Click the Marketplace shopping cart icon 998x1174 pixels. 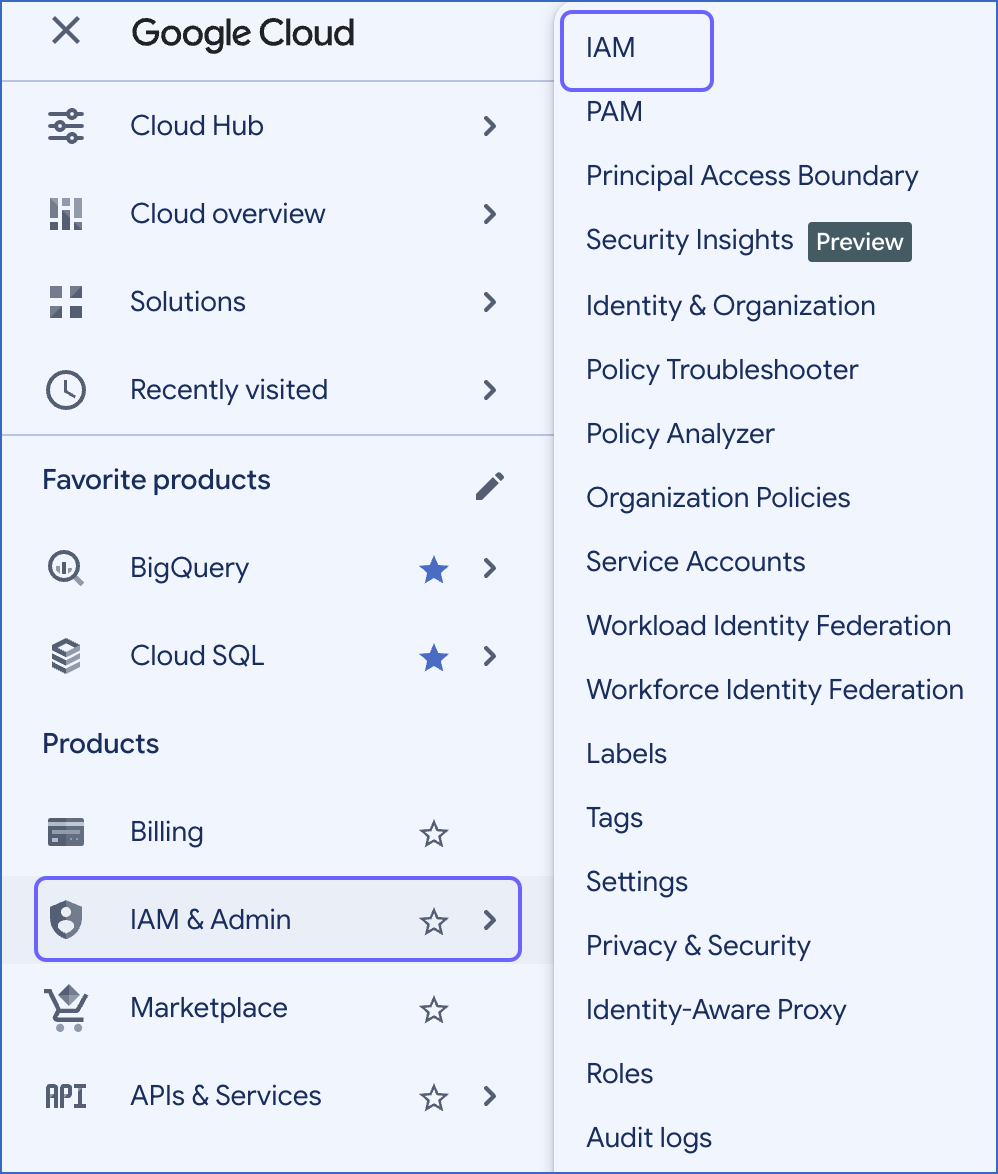[x=66, y=1008]
